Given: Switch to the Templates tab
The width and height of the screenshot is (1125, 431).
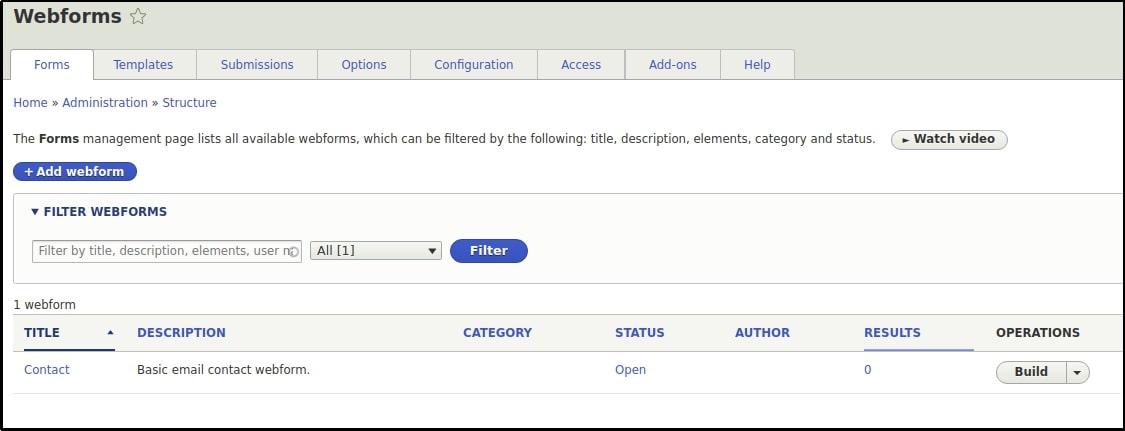Looking at the screenshot, I should [143, 65].
